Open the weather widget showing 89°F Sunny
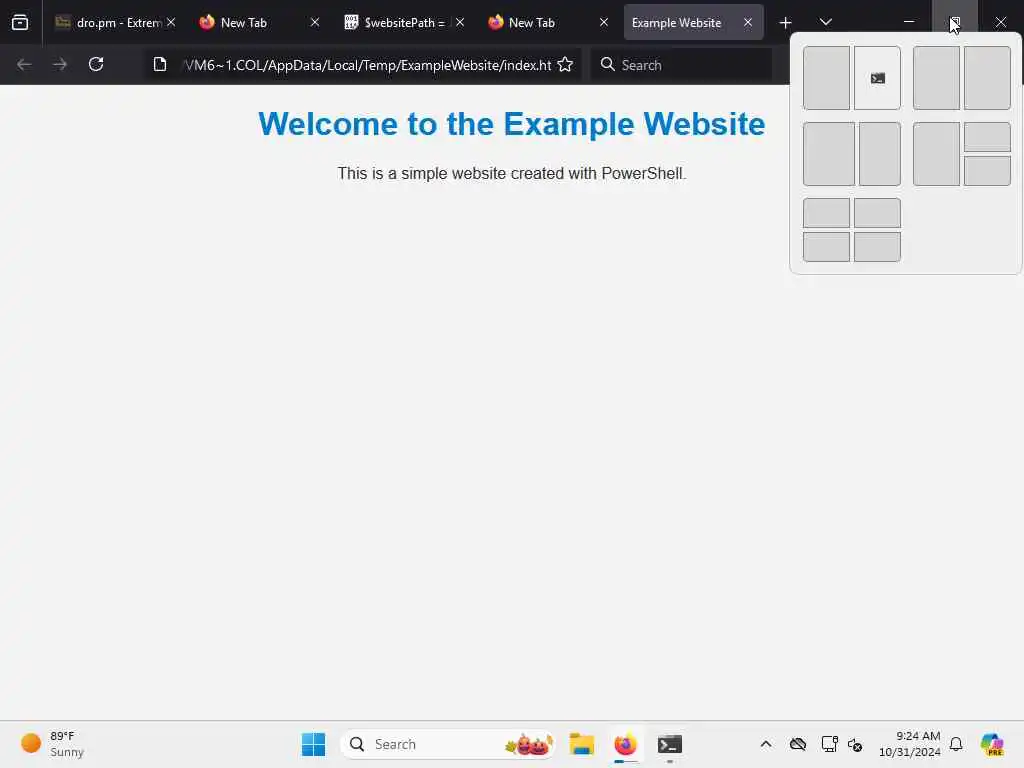The height and width of the screenshot is (768, 1024). [53, 744]
